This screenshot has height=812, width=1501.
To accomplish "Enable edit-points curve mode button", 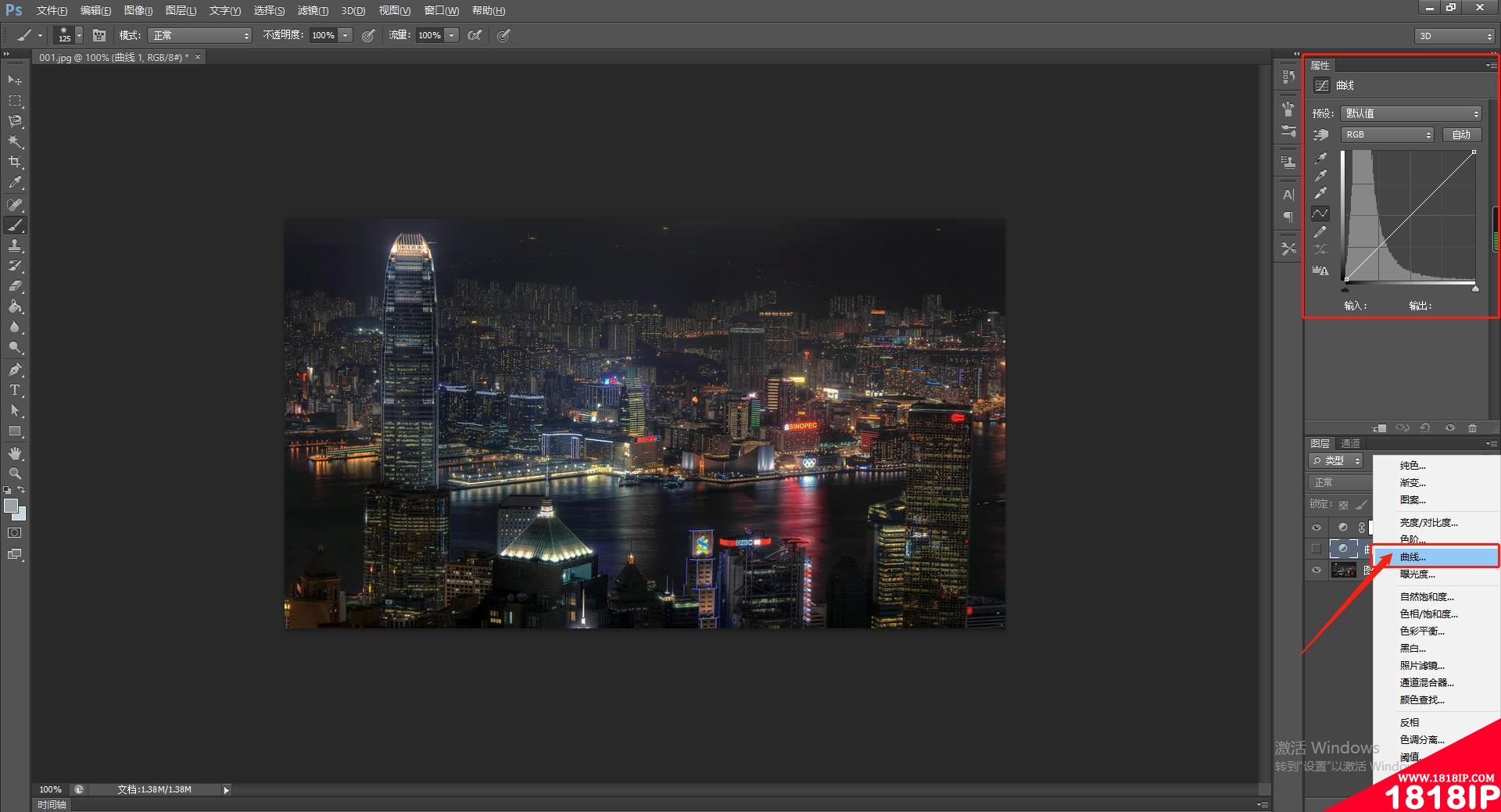I will tap(1321, 213).
